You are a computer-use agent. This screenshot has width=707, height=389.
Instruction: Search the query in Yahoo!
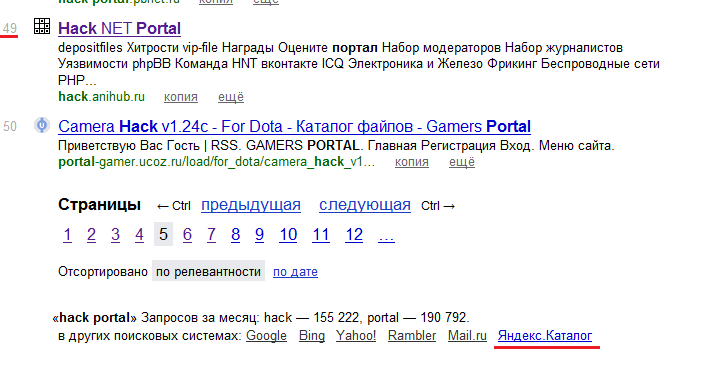coord(356,336)
